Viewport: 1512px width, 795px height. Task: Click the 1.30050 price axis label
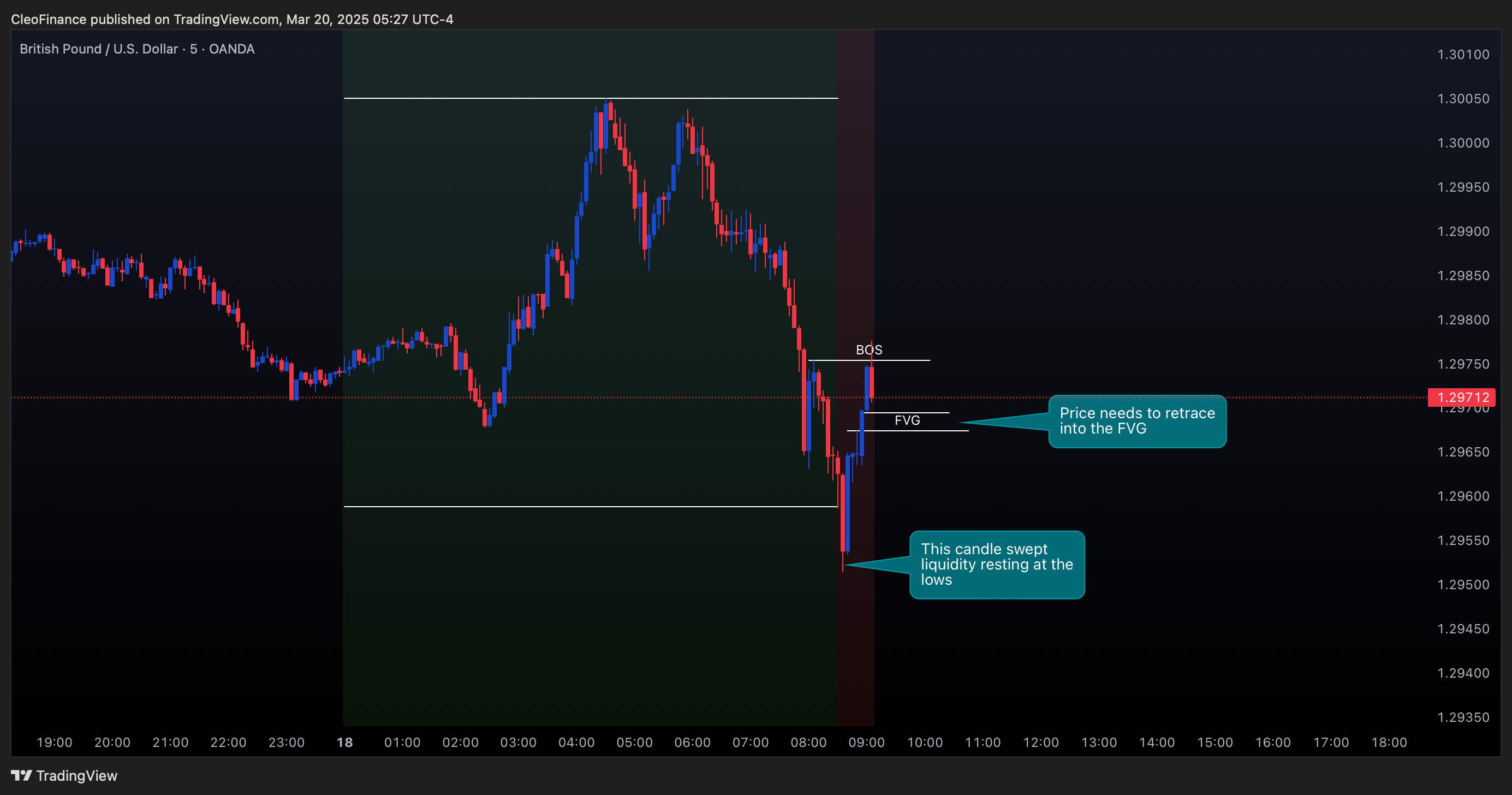[x=1463, y=99]
